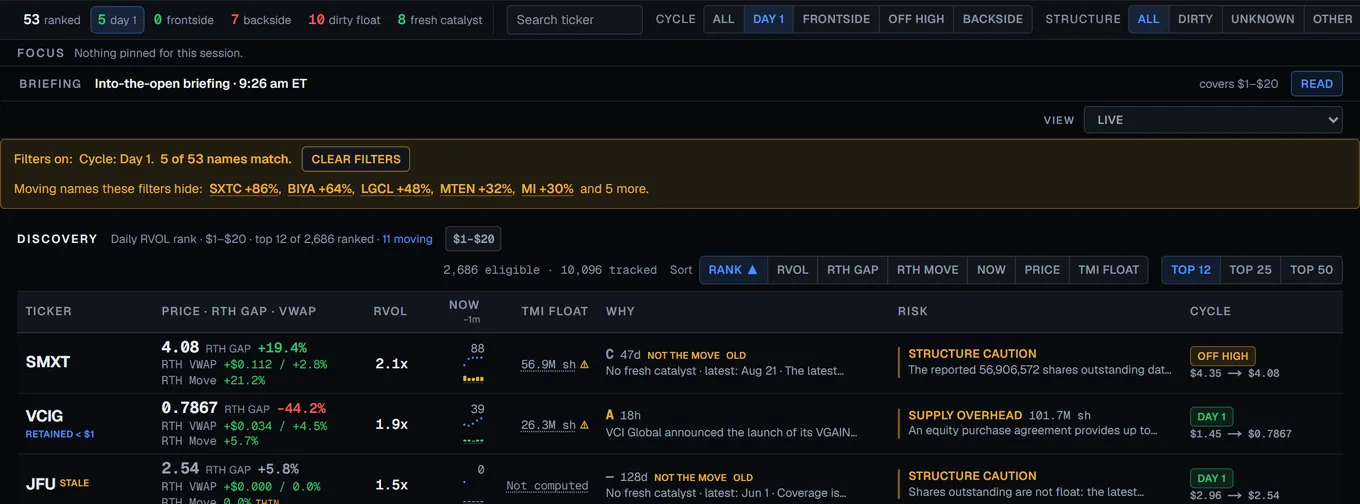Open the hidden mover MTEN +32% link
The image size is (1360, 504).
coord(476,189)
